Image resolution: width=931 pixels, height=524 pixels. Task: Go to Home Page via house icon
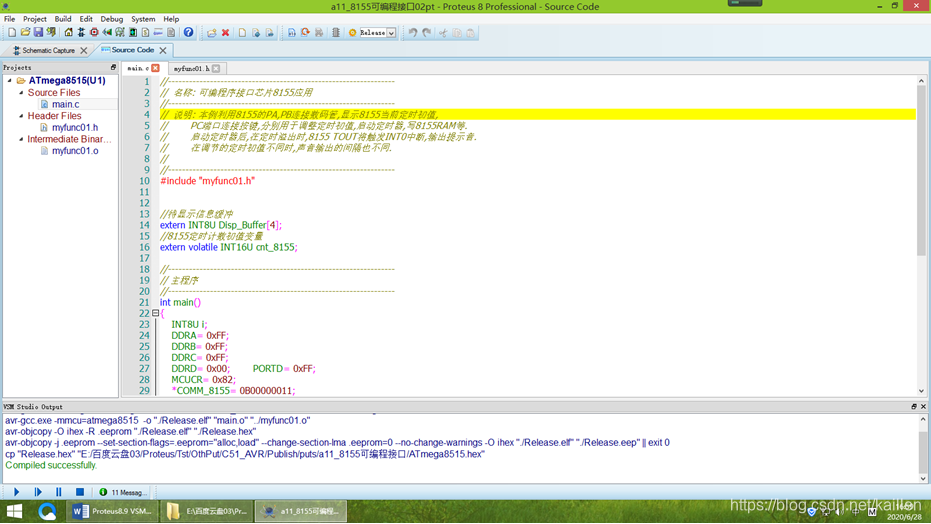click(68, 33)
